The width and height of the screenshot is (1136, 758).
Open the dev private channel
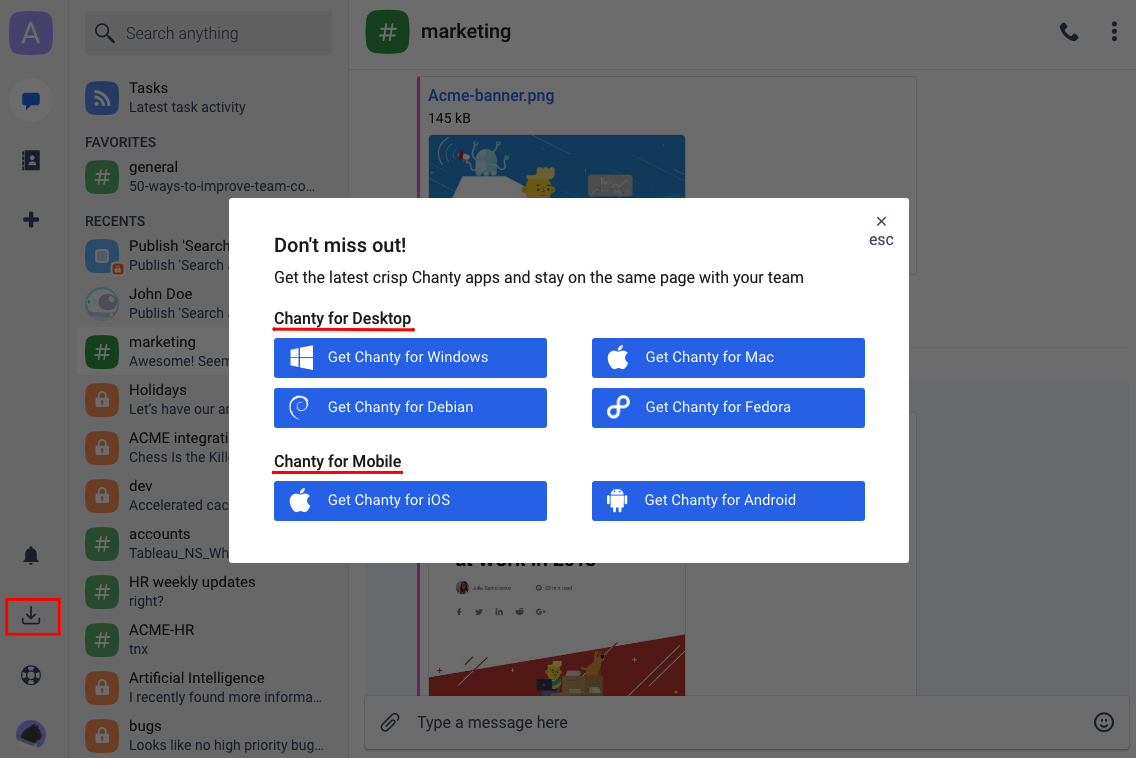point(153,496)
